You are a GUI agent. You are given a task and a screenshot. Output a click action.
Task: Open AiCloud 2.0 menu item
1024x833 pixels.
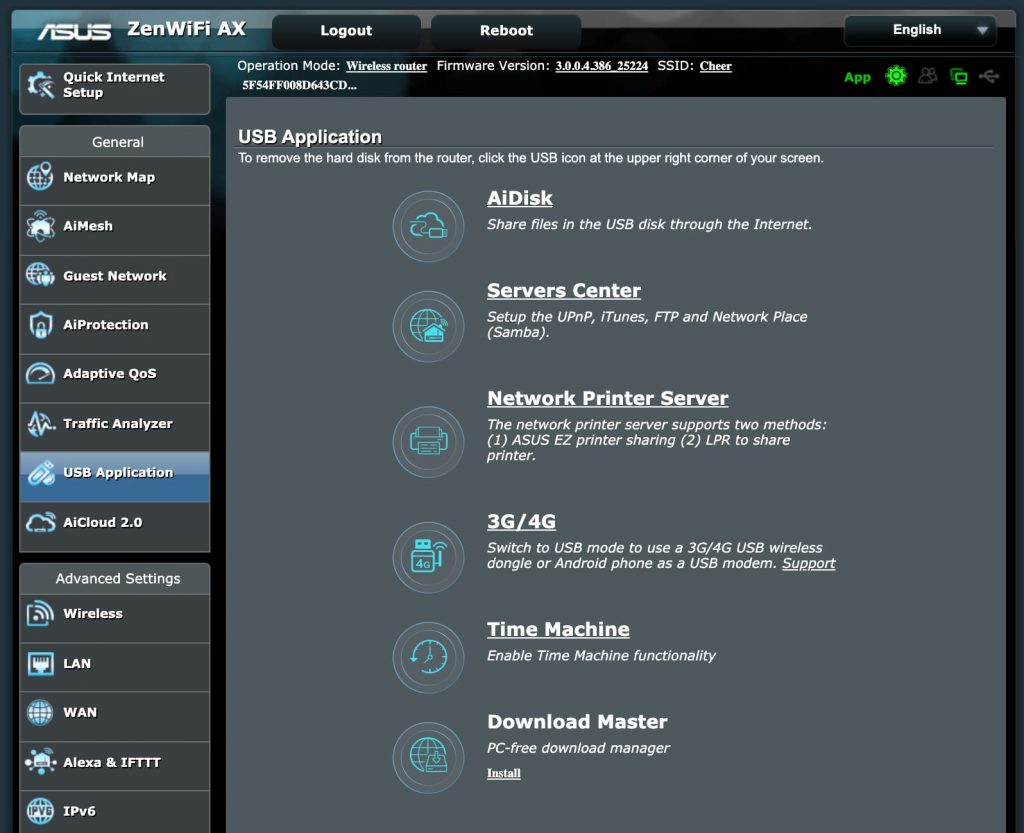pyautogui.click(x=115, y=526)
